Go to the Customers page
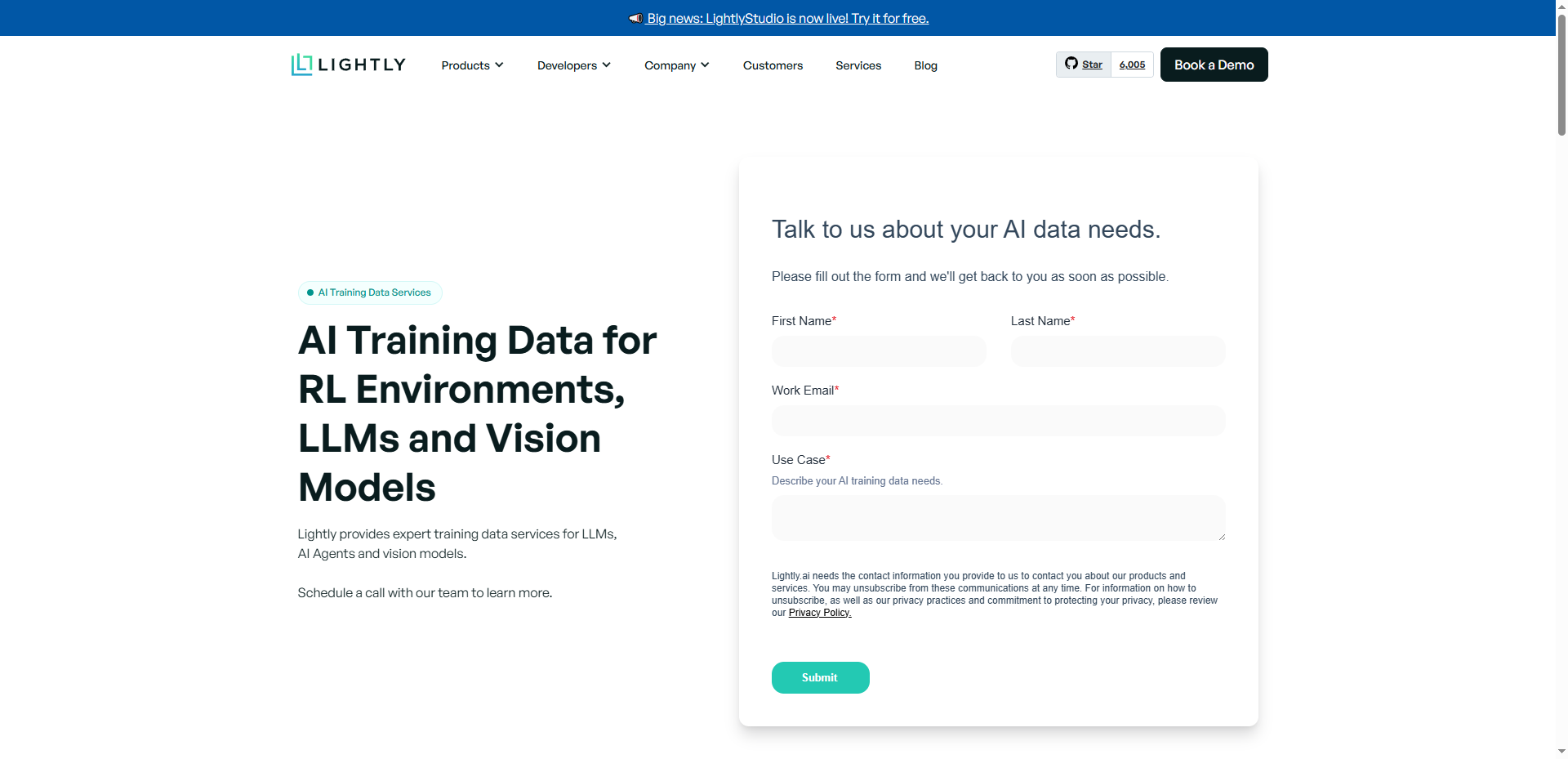 click(x=773, y=65)
